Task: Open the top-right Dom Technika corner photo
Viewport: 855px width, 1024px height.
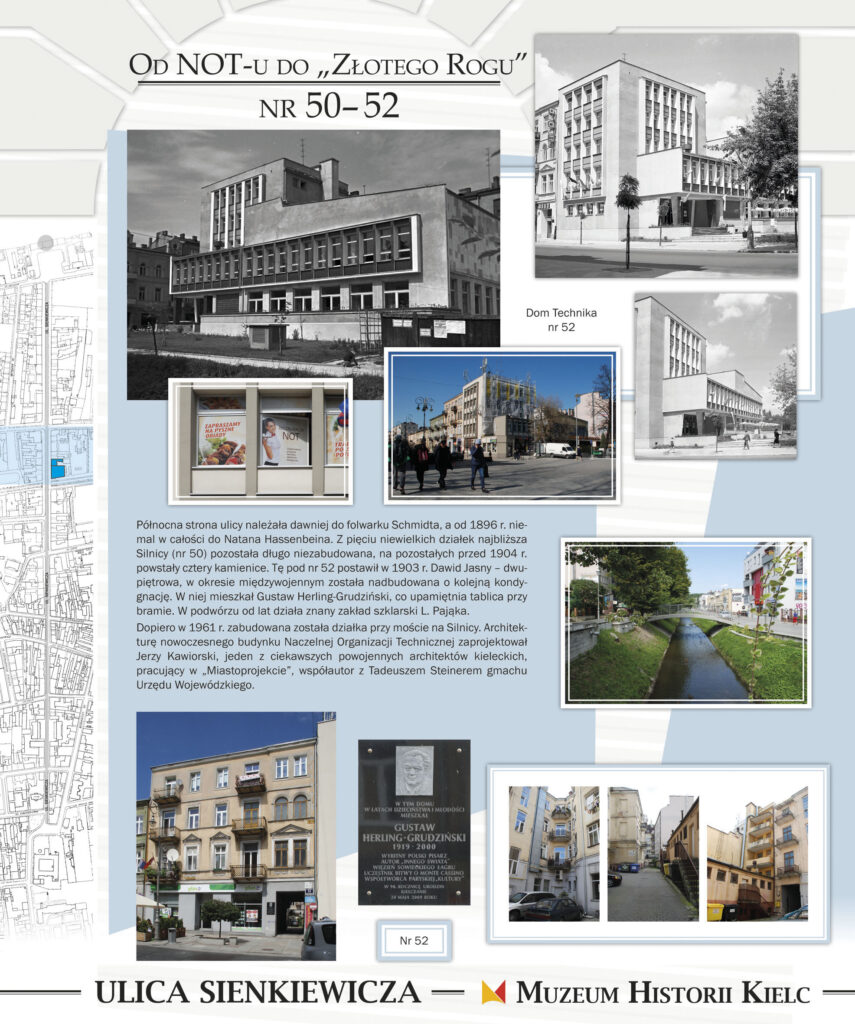Action: pyautogui.click(x=666, y=156)
